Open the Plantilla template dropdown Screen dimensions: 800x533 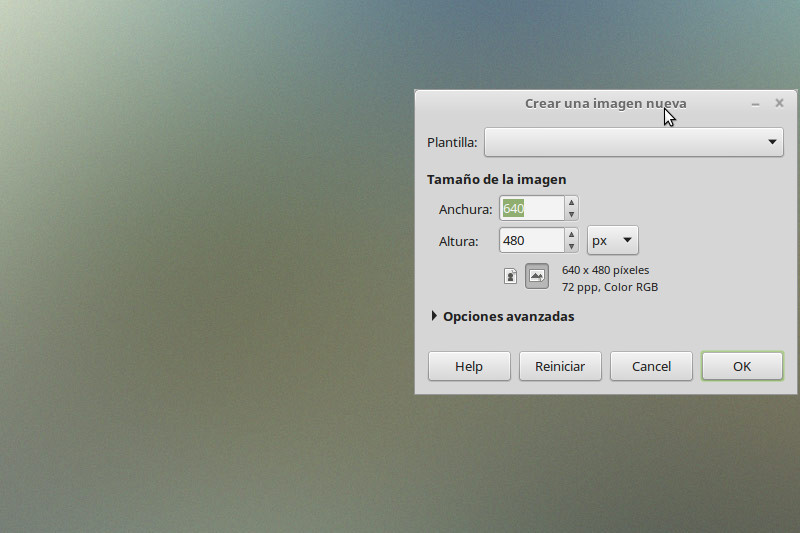coord(634,142)
